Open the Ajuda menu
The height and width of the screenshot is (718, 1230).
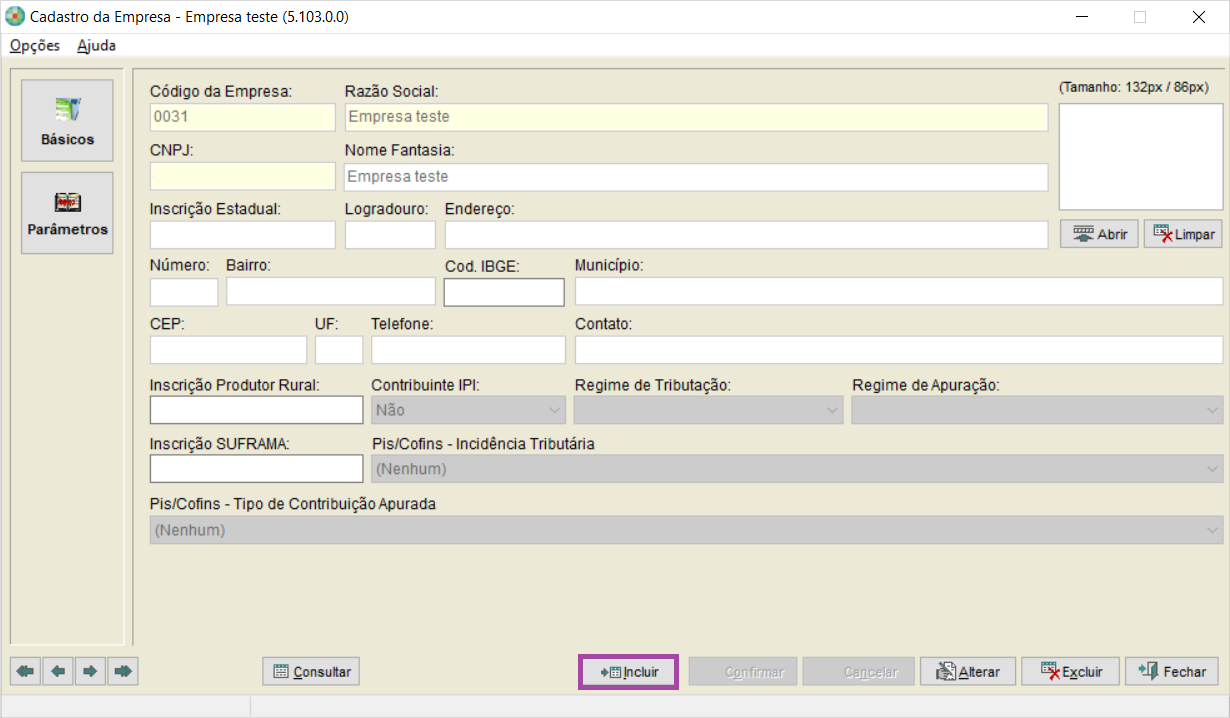tap(96, 45)
